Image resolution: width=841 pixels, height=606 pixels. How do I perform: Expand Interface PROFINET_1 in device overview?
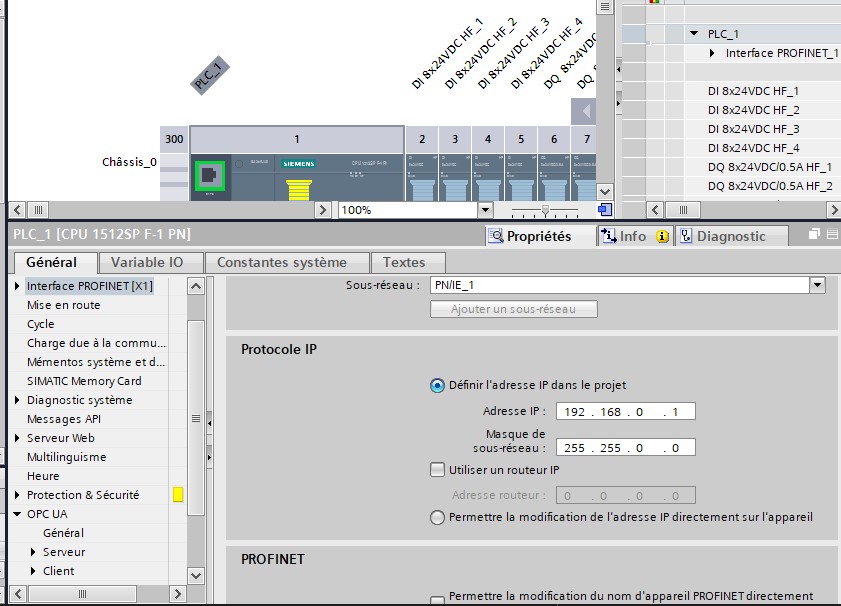pyautogui.click(x=712, y=53)
